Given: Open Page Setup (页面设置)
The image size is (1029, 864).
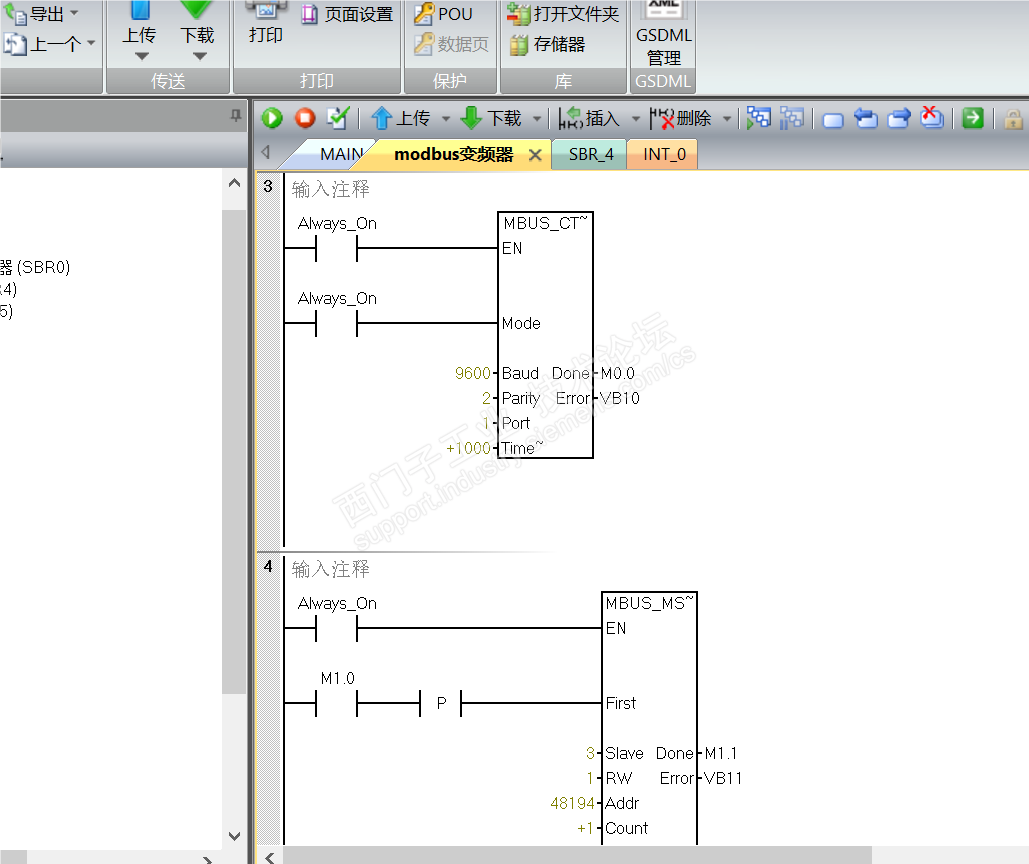Looking at the screenshot, I should coord(347,14).
